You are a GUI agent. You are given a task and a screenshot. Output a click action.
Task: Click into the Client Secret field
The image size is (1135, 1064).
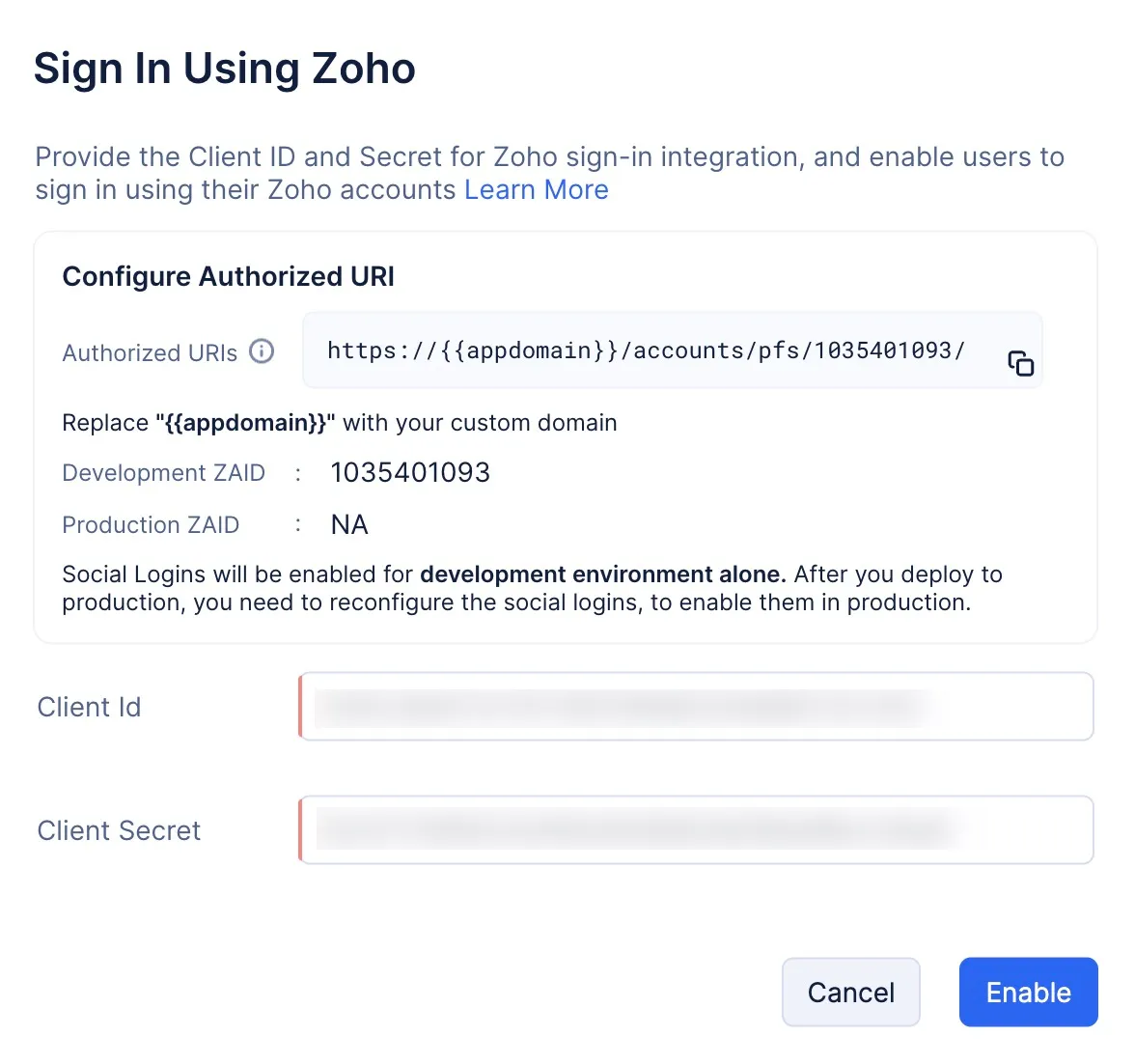tap(696, 830)
